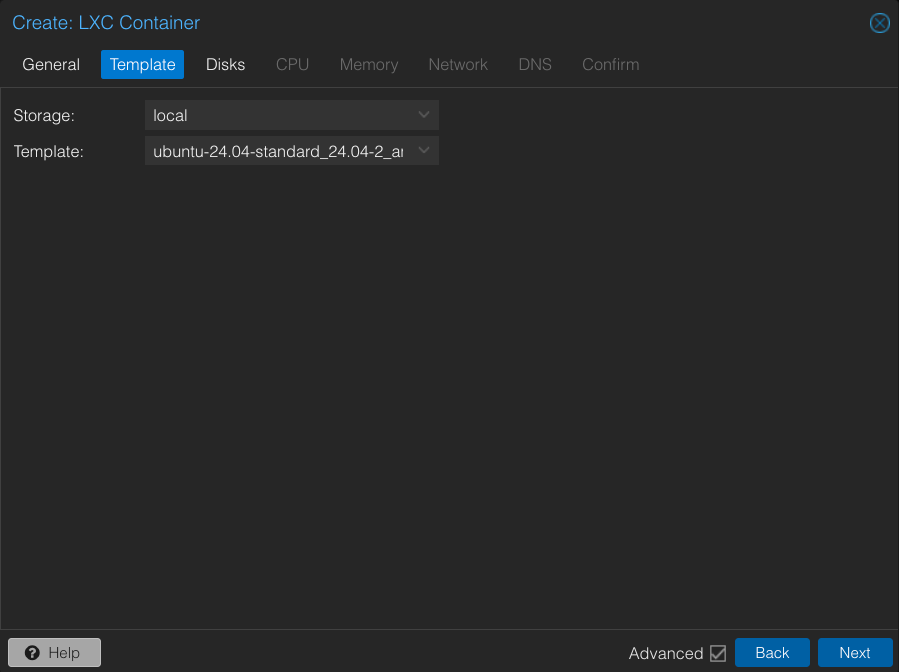Open the Disks tab
The height and width of the screenshot is (672, 899).
tap(225, 64)
